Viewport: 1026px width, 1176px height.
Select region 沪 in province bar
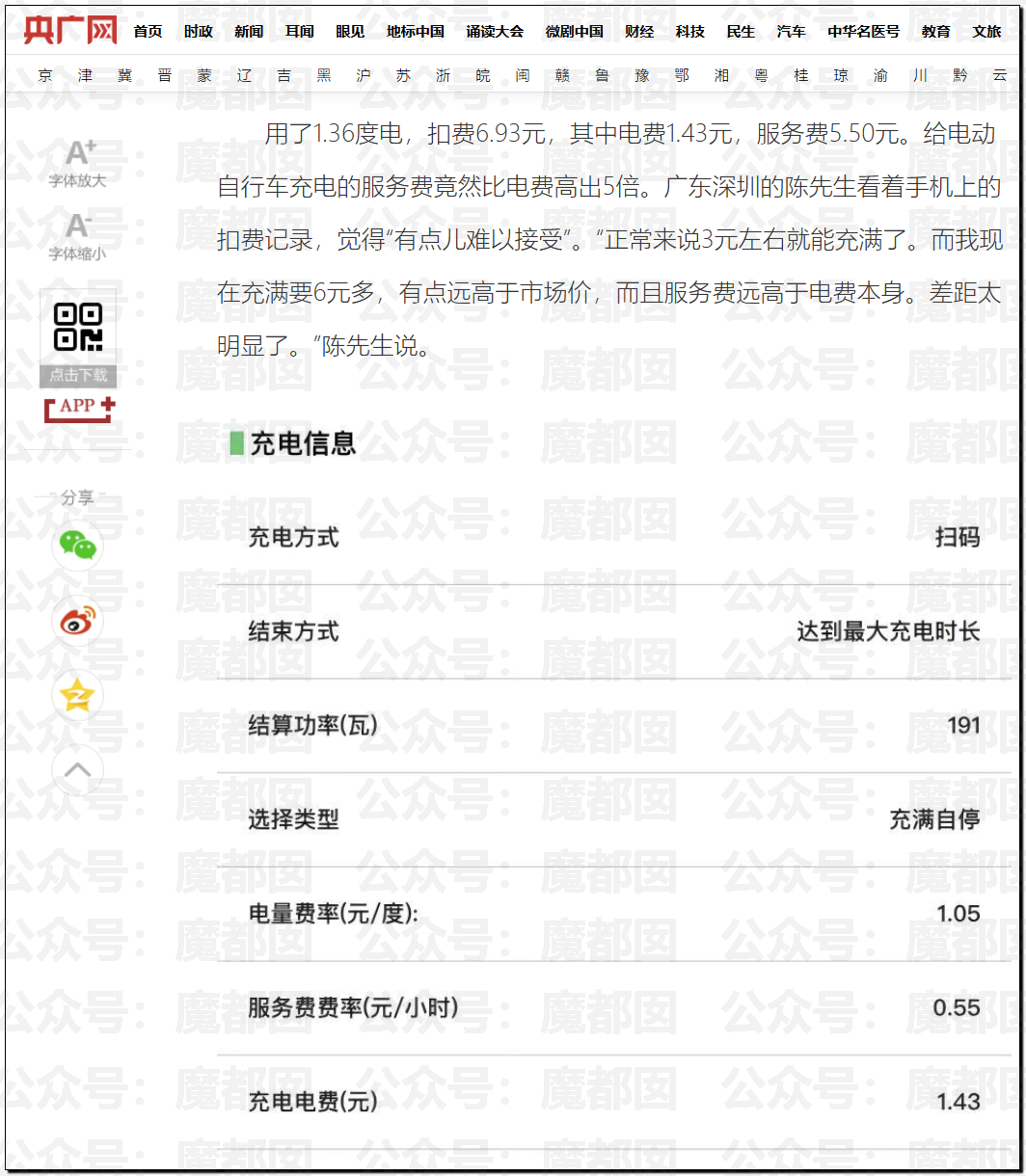(x=364, y=75)
